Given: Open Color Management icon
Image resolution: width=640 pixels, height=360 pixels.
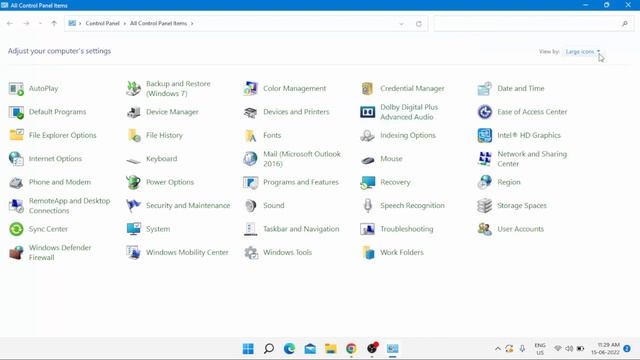Looking at the screenshot, I should tap(251, 89).
